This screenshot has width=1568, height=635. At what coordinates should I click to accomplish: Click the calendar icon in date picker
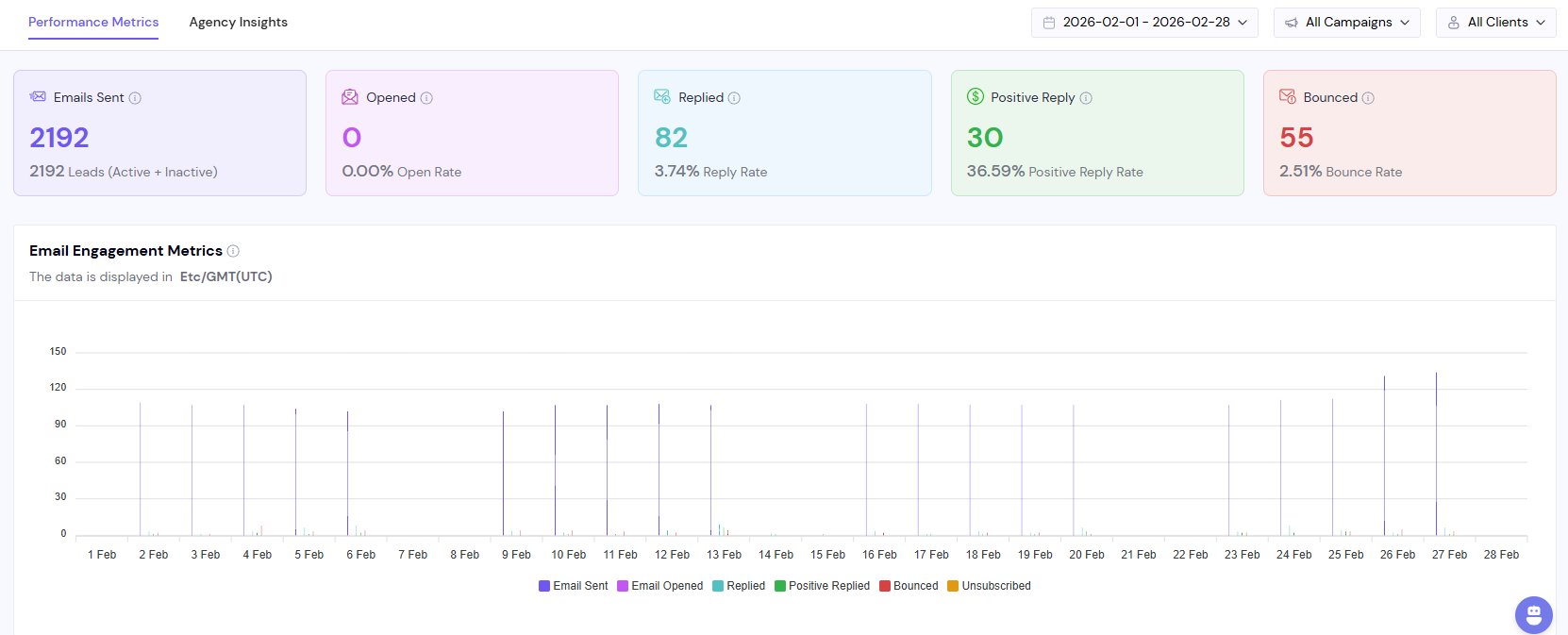1049,23
